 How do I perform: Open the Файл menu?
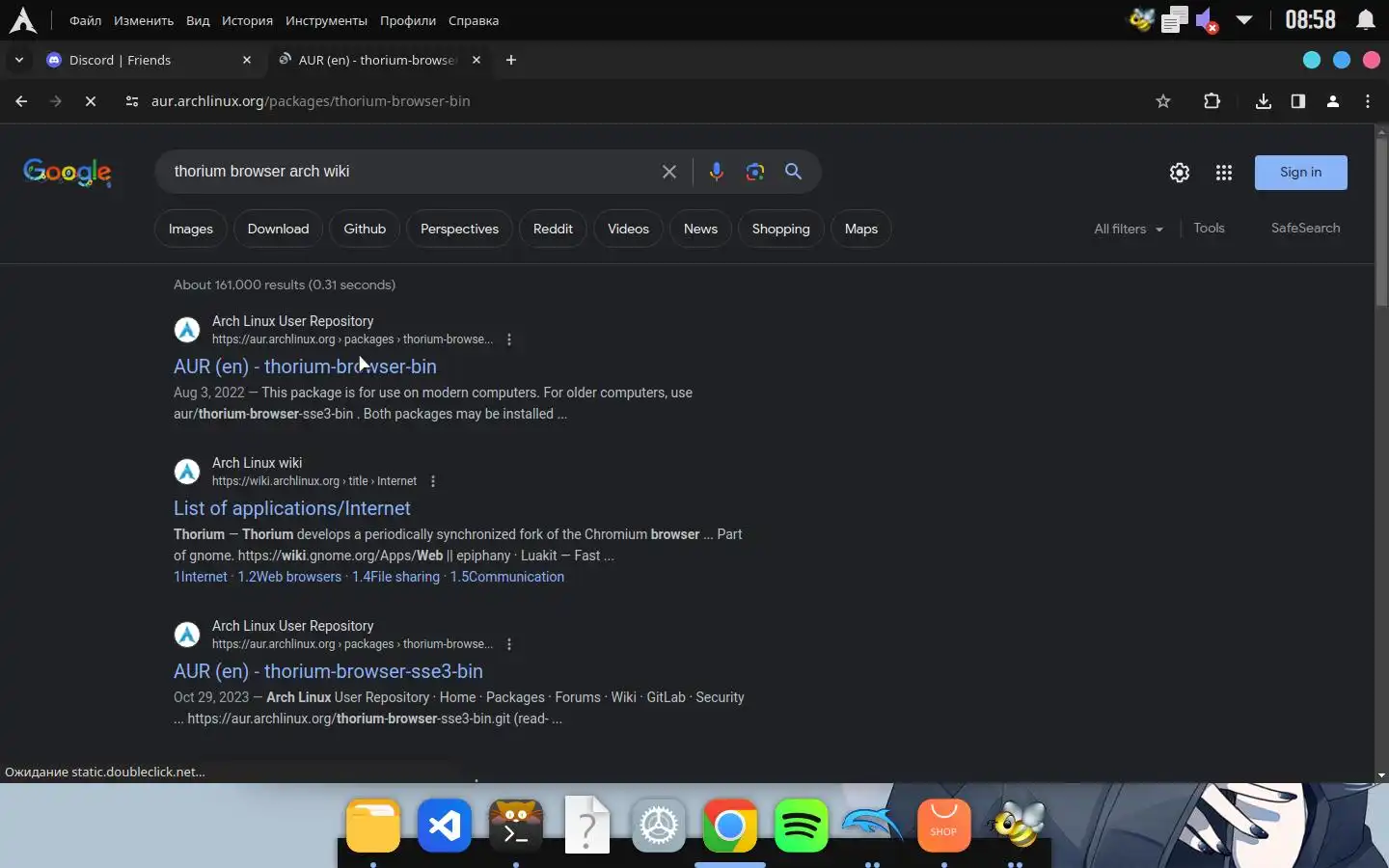[86, 20]
